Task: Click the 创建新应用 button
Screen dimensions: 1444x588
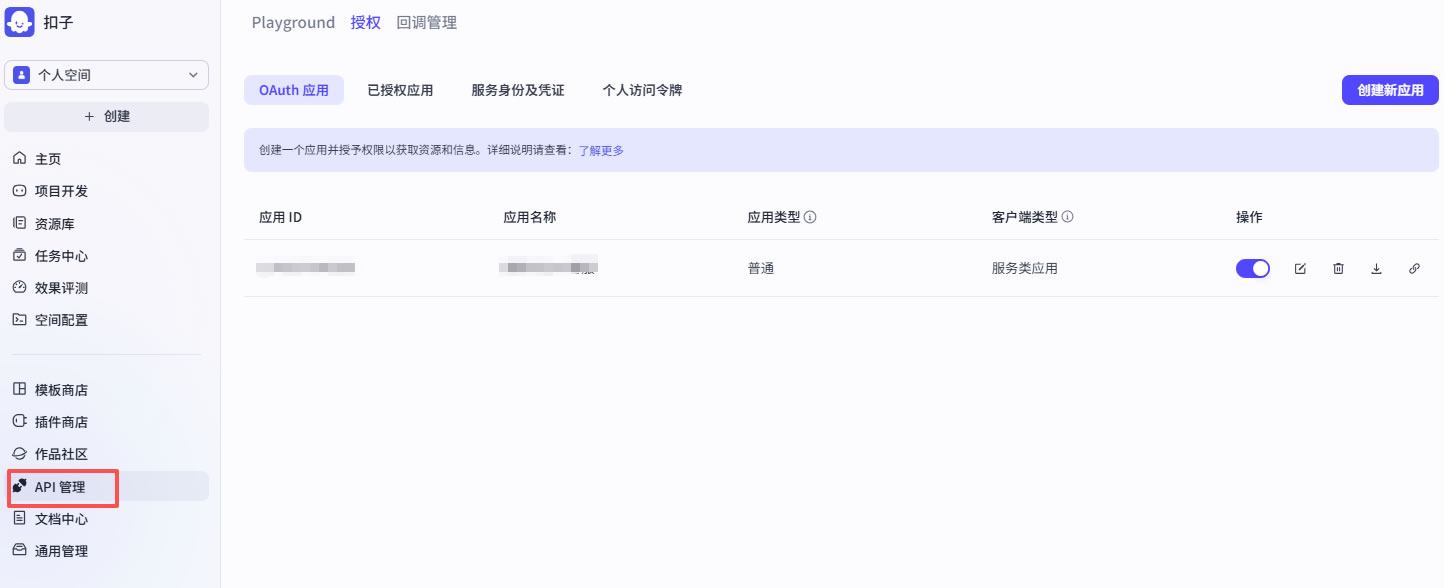Action: (1390, 90)
